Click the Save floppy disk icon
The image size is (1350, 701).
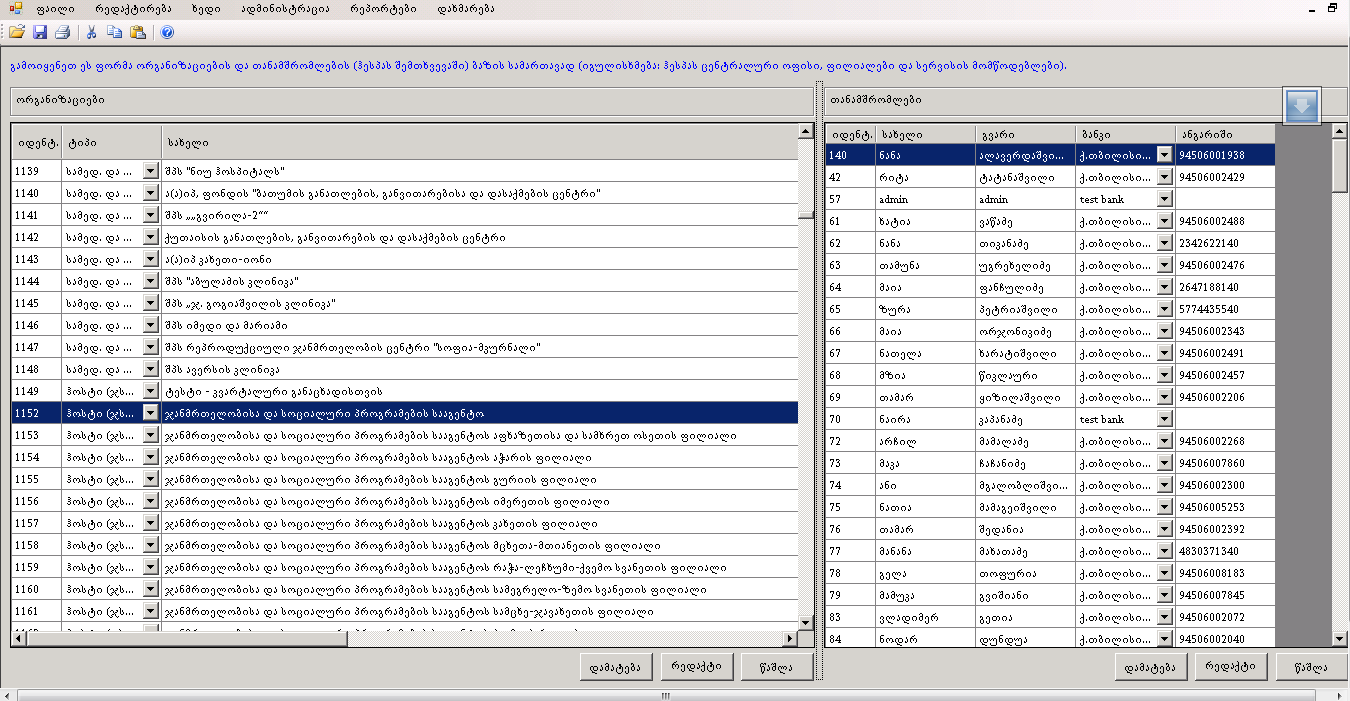click(x=40, y=32)
